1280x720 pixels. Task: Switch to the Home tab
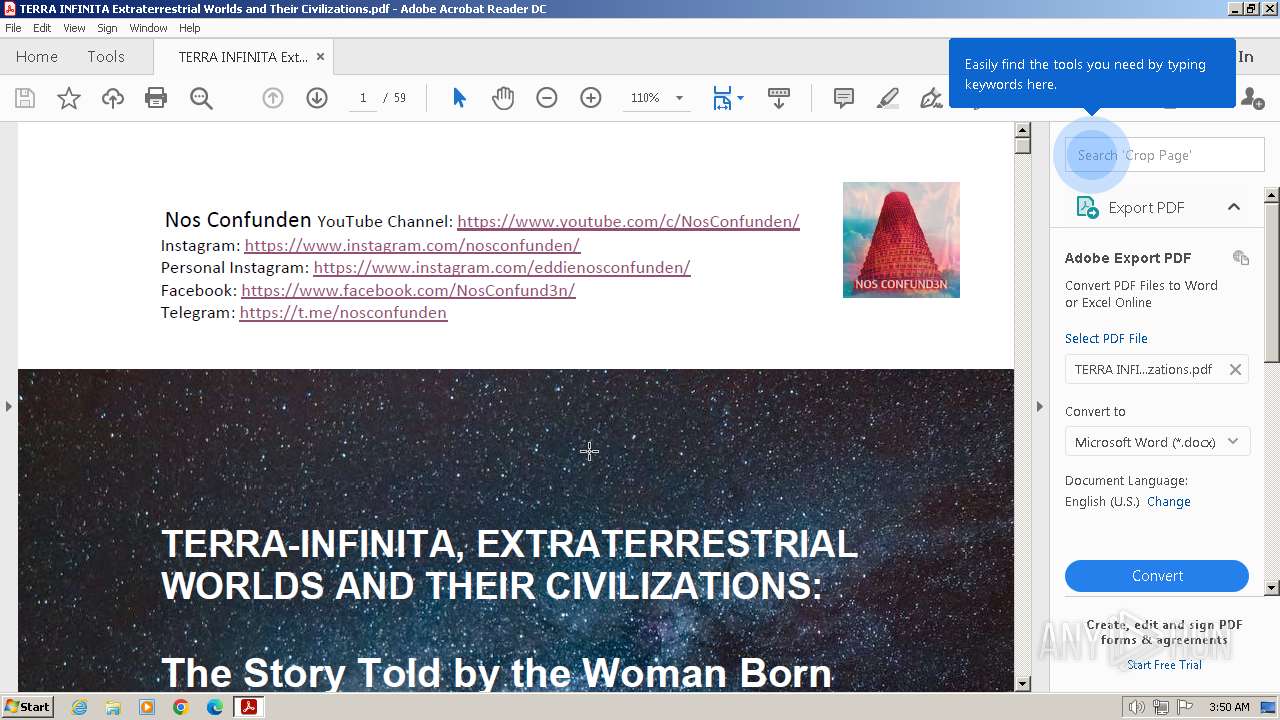pyautogui.click(x=37, y=57)
